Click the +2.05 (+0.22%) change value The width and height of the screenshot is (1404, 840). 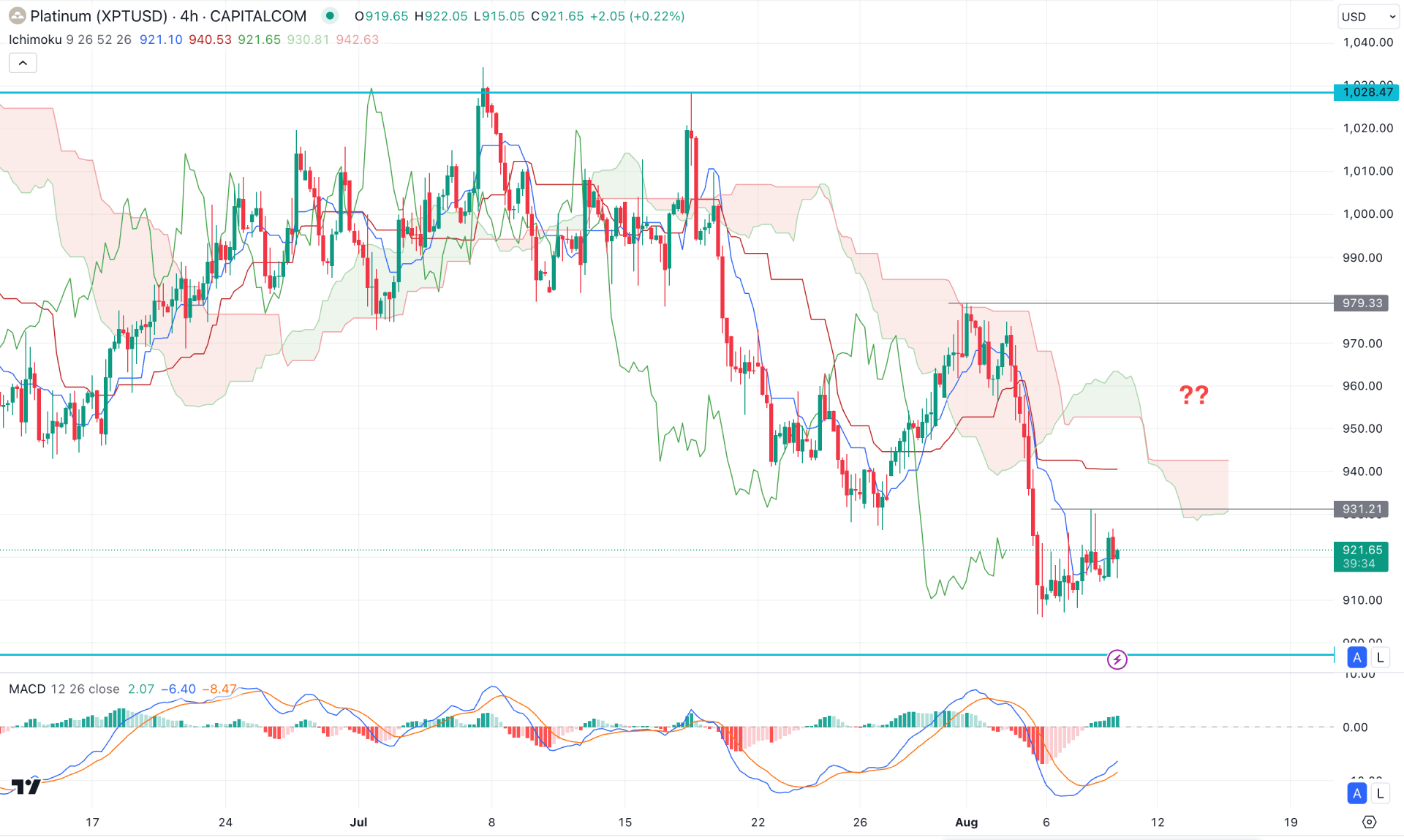tap(638, 16)
